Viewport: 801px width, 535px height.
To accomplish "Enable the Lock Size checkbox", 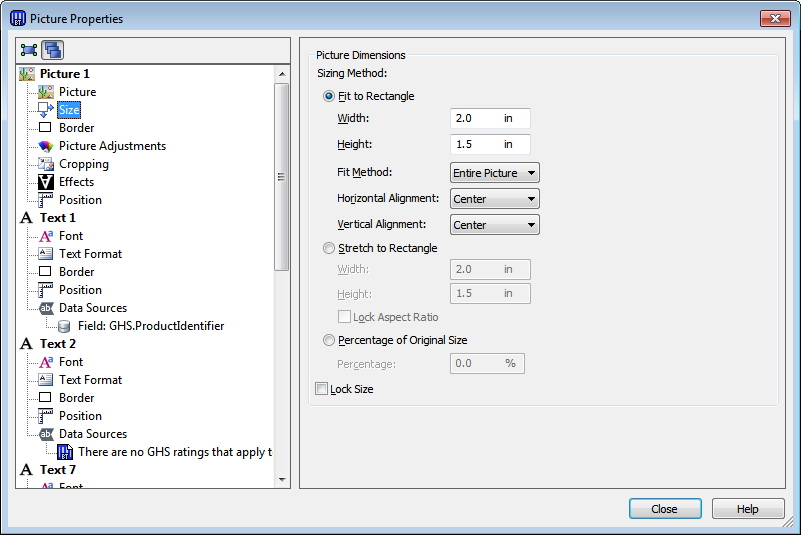I will point(321,389).
